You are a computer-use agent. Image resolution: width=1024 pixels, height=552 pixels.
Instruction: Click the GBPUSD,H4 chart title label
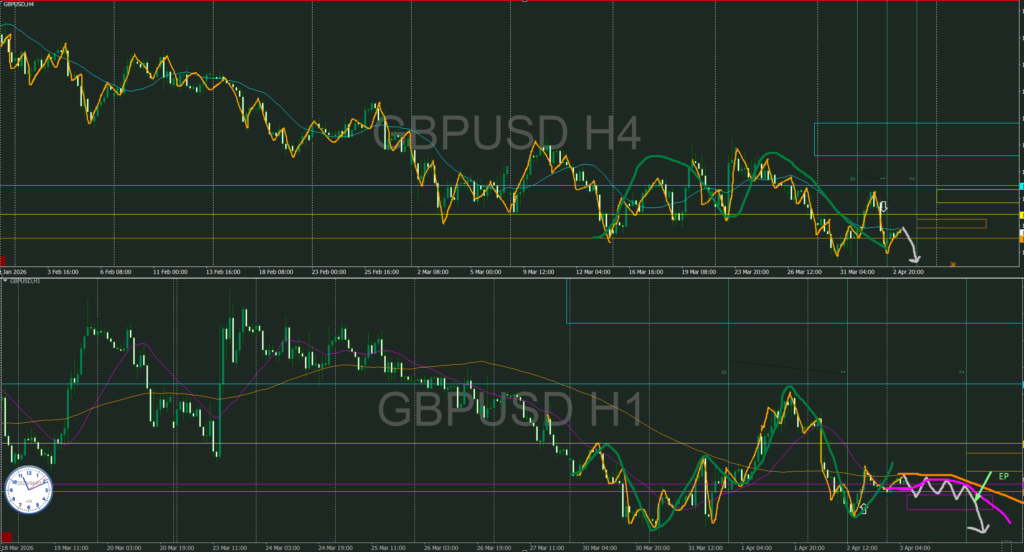tap(20, 5)
